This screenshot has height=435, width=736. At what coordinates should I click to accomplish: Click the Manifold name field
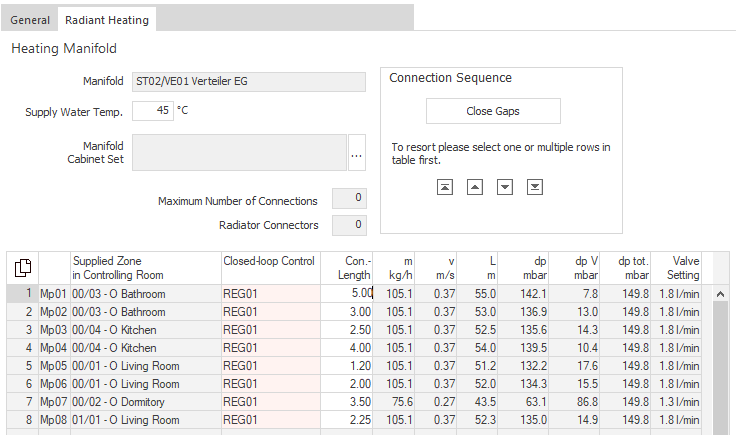click(x=249, y=82)
